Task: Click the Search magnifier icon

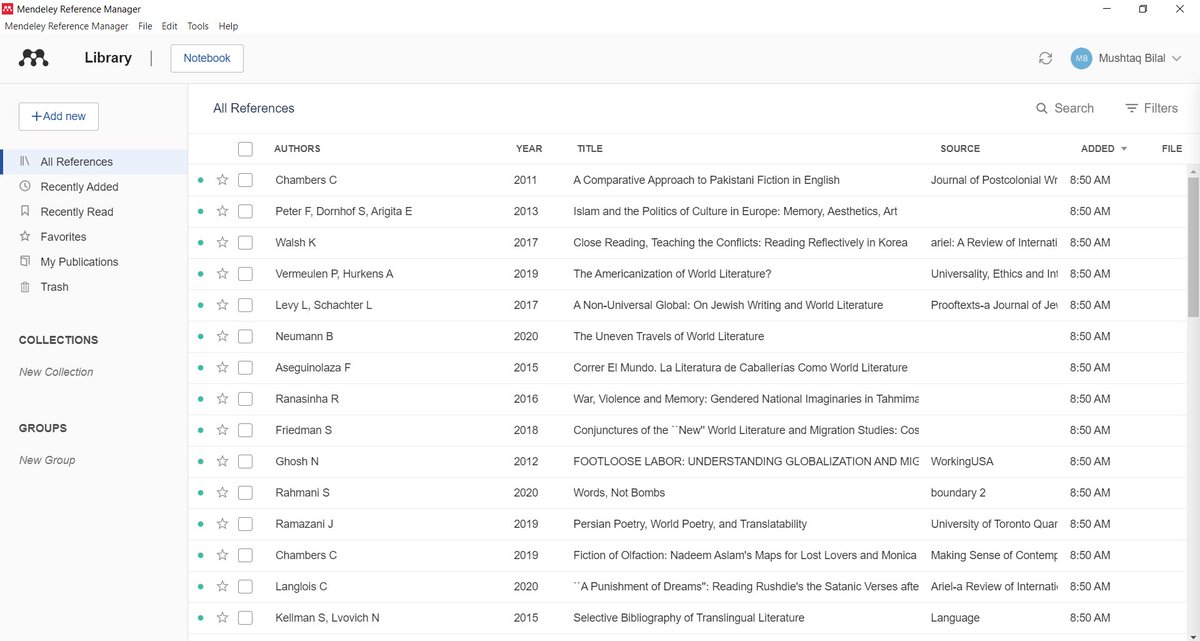Action: [x=1042, y=108]
